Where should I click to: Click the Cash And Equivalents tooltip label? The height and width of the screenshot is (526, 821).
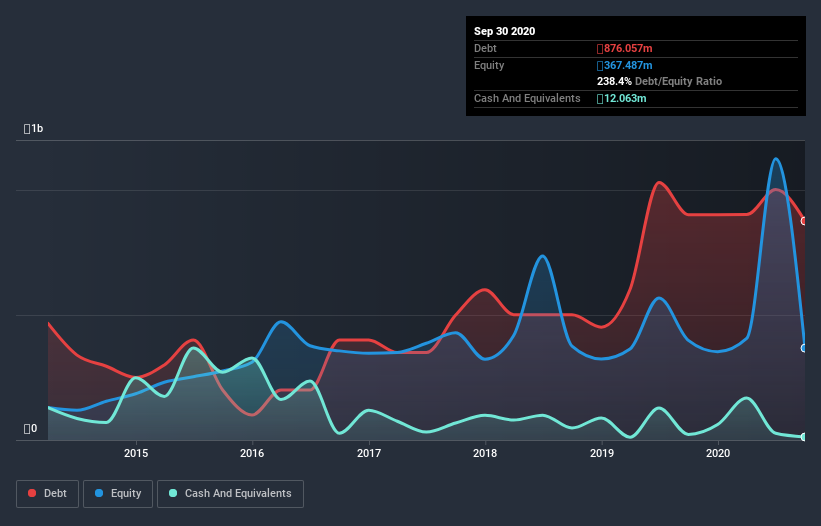[x=527, y=98]
